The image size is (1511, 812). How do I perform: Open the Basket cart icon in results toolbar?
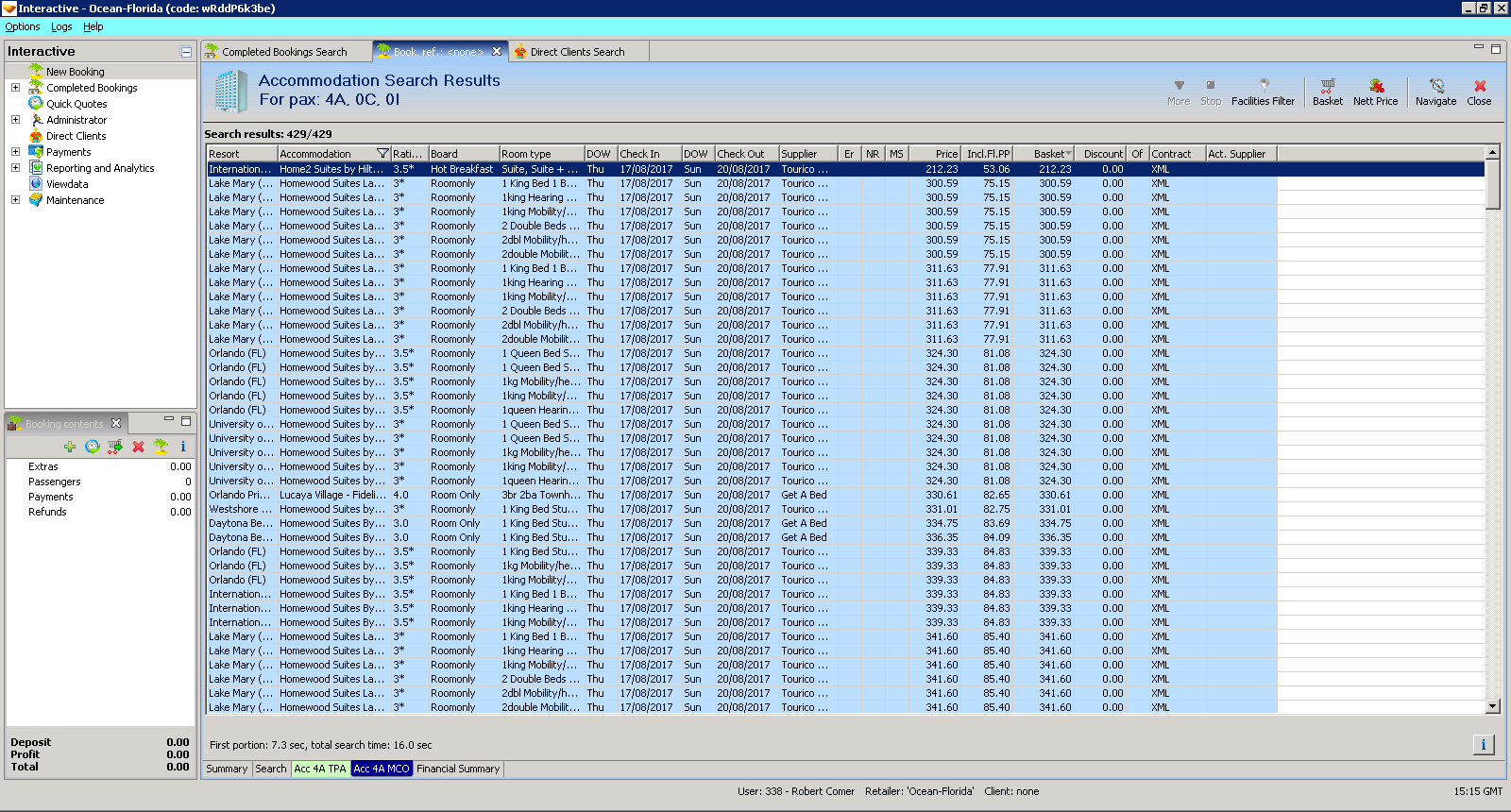coord(1327,86)
